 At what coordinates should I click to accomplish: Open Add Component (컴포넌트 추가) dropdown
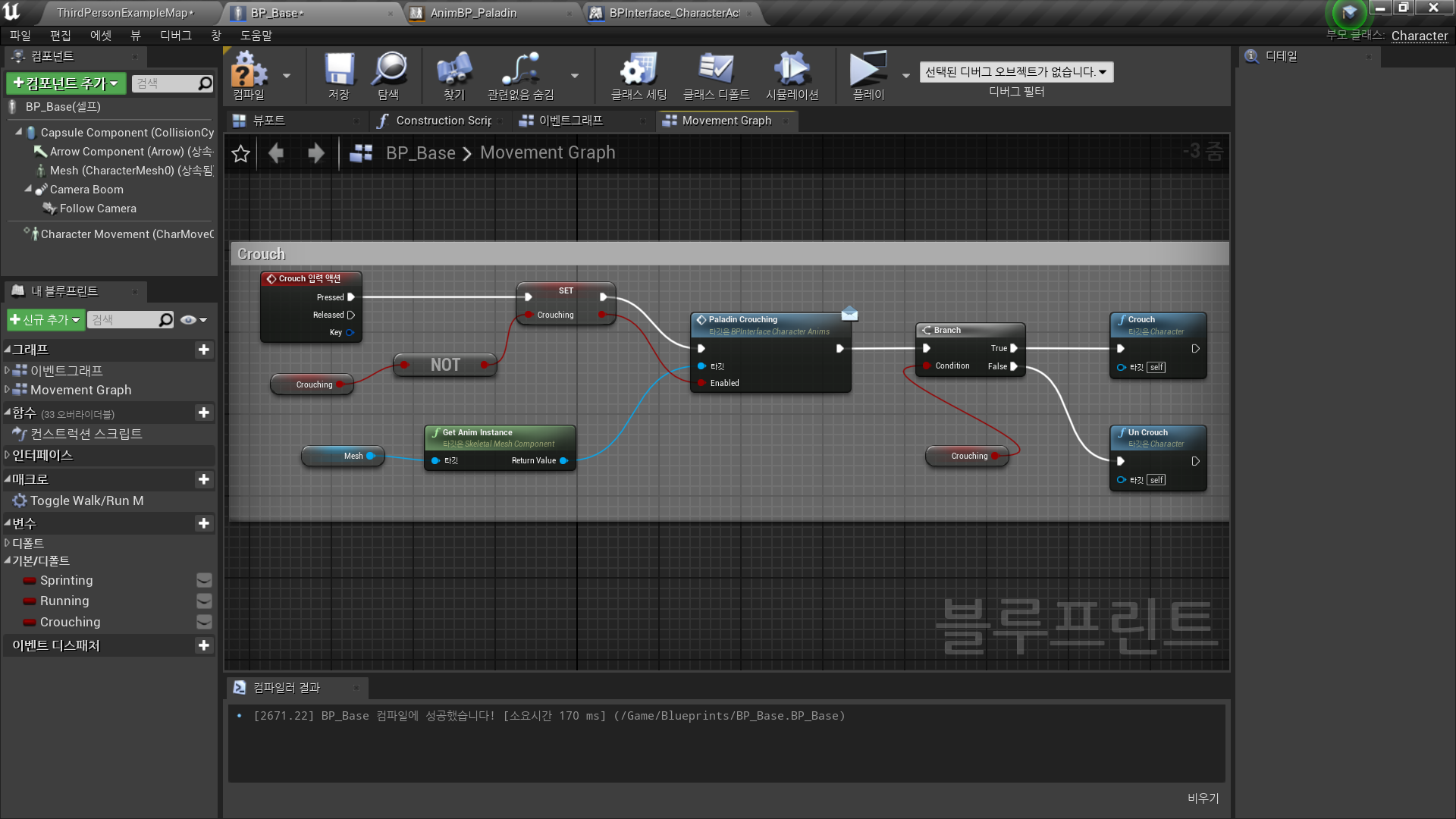(66, 83)
